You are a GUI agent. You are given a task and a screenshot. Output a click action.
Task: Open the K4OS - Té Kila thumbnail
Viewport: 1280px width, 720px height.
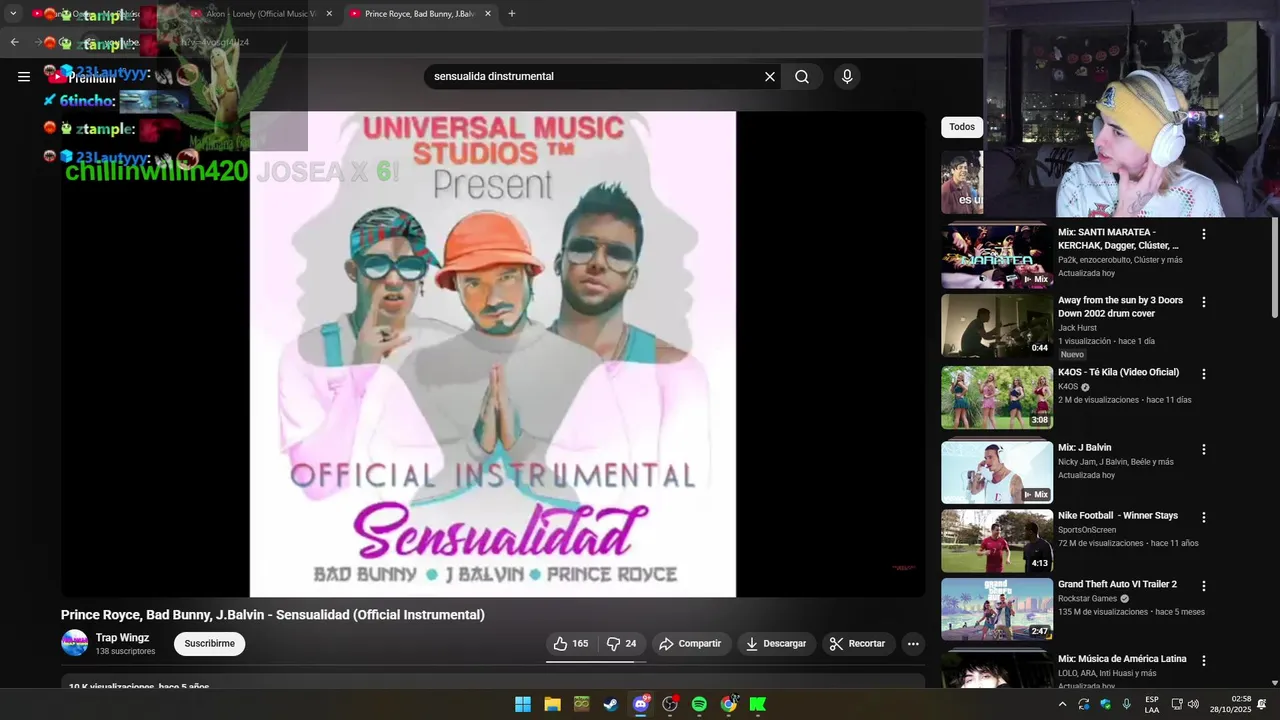click(997, 397)
